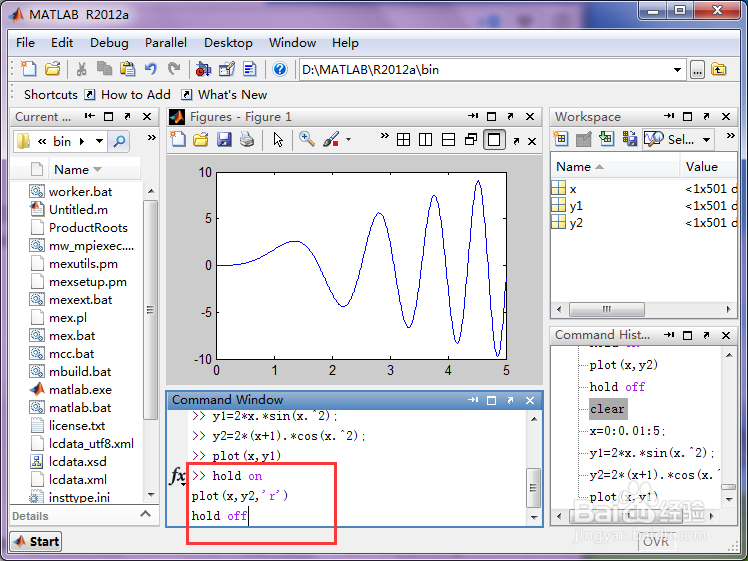This screenshot has height=561, width=748.
Task: Split figures left and right
Action: pos(426,140)
